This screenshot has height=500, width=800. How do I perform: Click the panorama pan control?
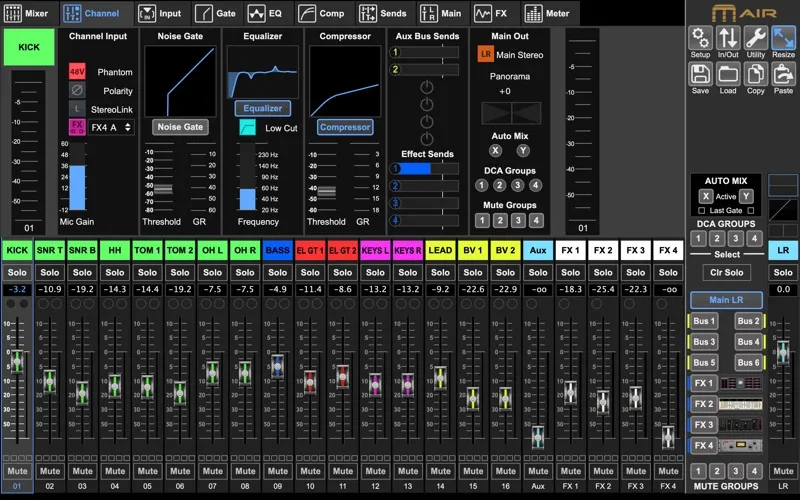[x=511, y=113]
